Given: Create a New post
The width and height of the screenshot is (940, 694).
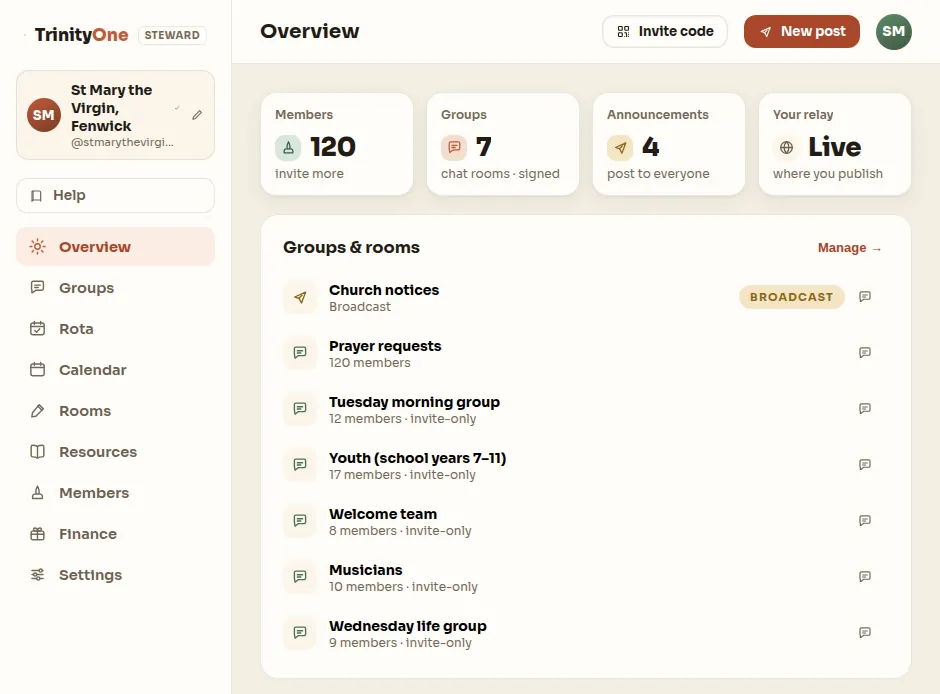Looking at the screenshot, I should click(802, 32).
